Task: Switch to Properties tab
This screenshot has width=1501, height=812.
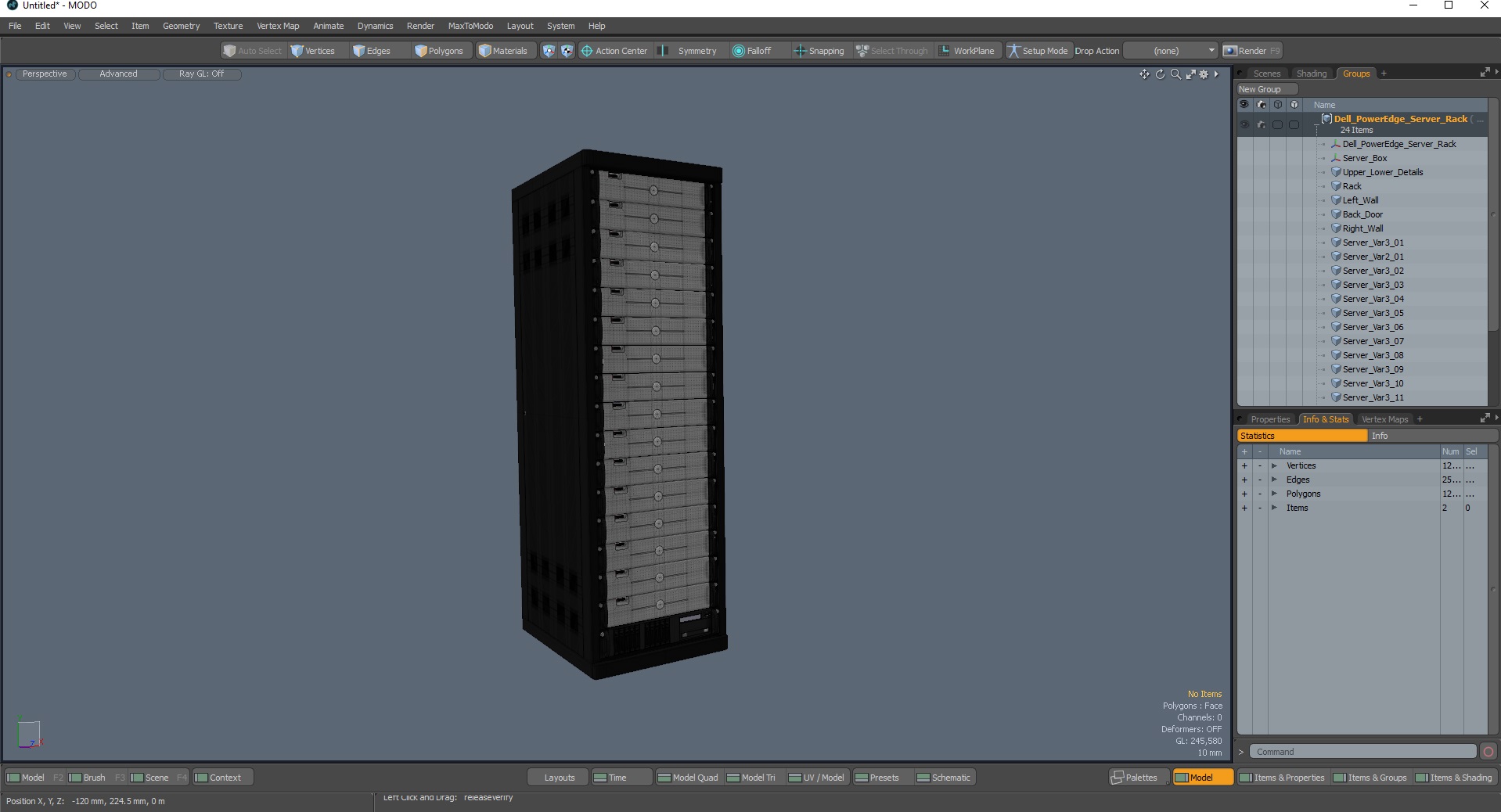Action: click(1269, 419)
